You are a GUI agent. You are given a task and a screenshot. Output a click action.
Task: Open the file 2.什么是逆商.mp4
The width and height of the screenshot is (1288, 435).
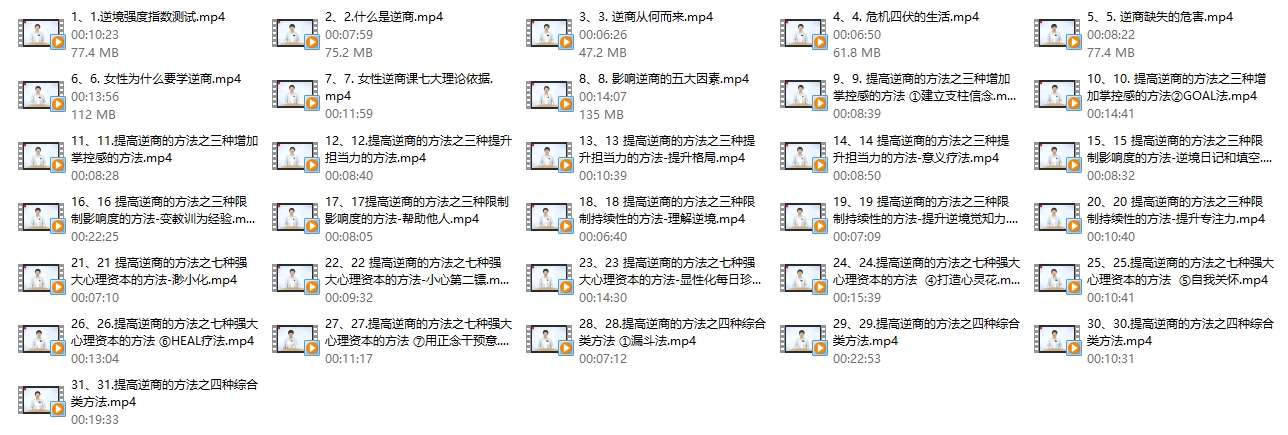click(384, 17)
